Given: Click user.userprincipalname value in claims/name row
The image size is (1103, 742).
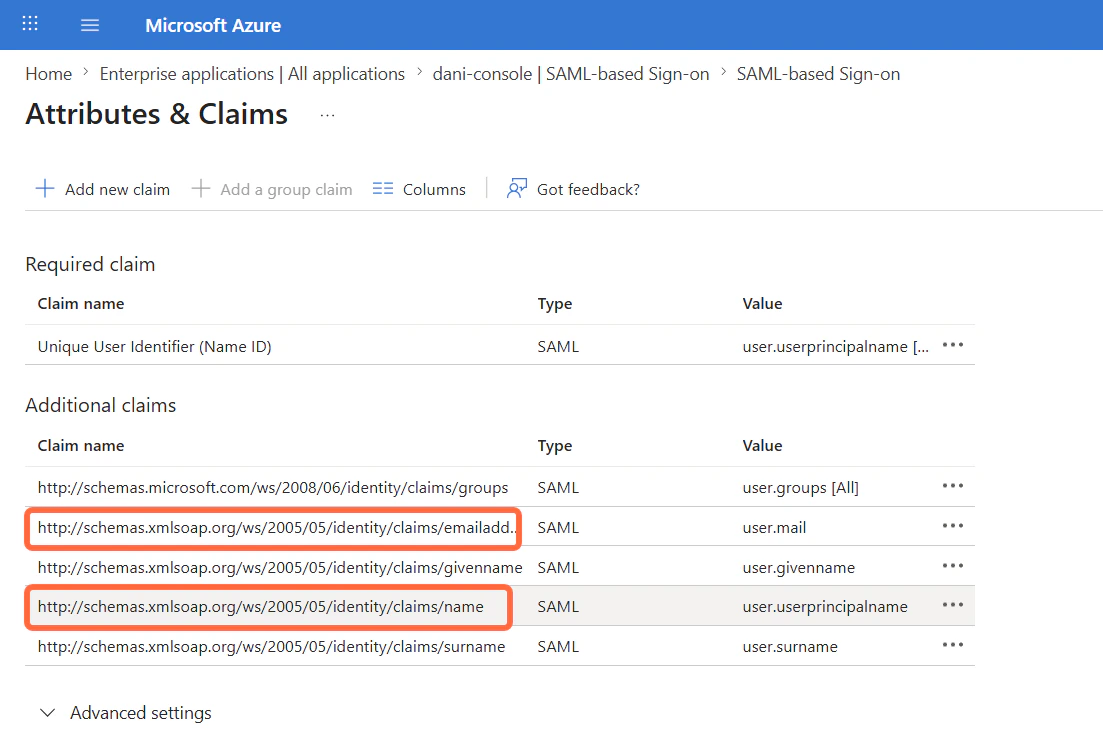Looking at the screenshot, I should [824, 606].
